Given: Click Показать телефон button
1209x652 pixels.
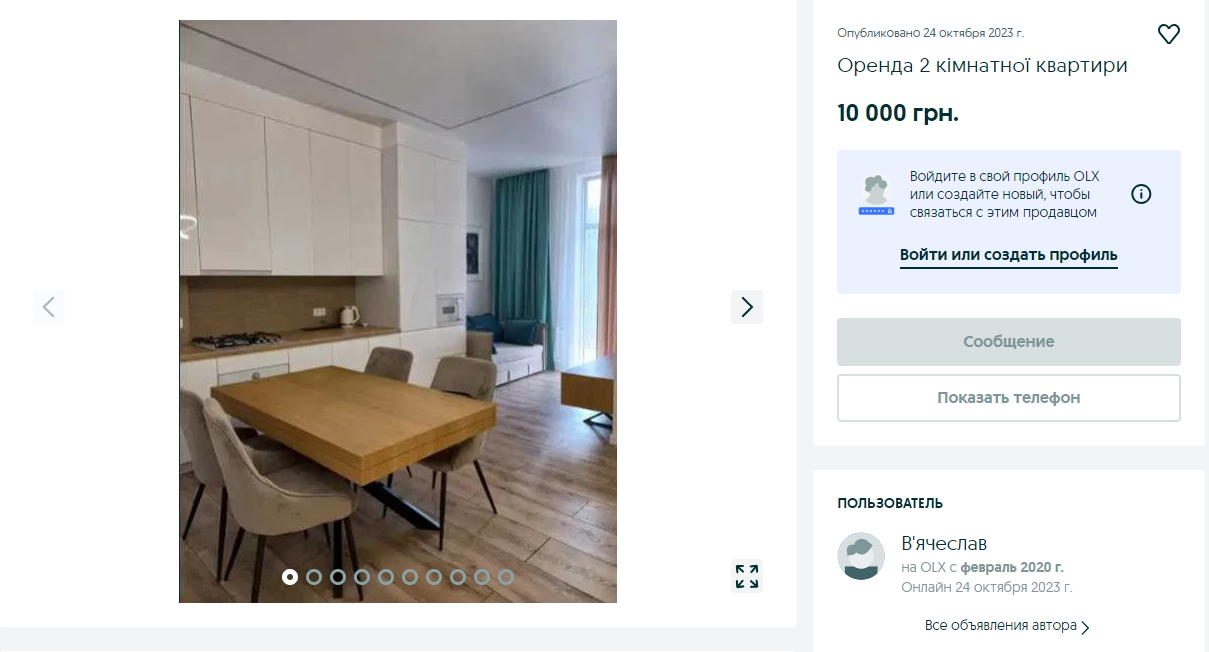Looking at the screenshot, I should tap(1009, 398).
